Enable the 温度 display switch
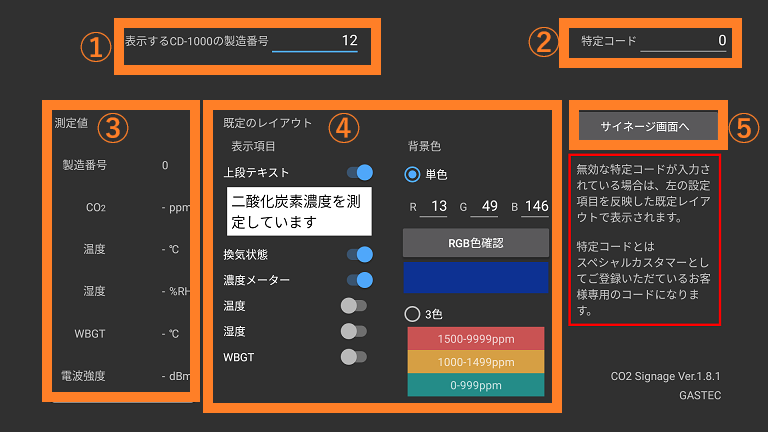The width and height of the screenshot is (768, 432). pyautogui.click(x=354, y=306)
